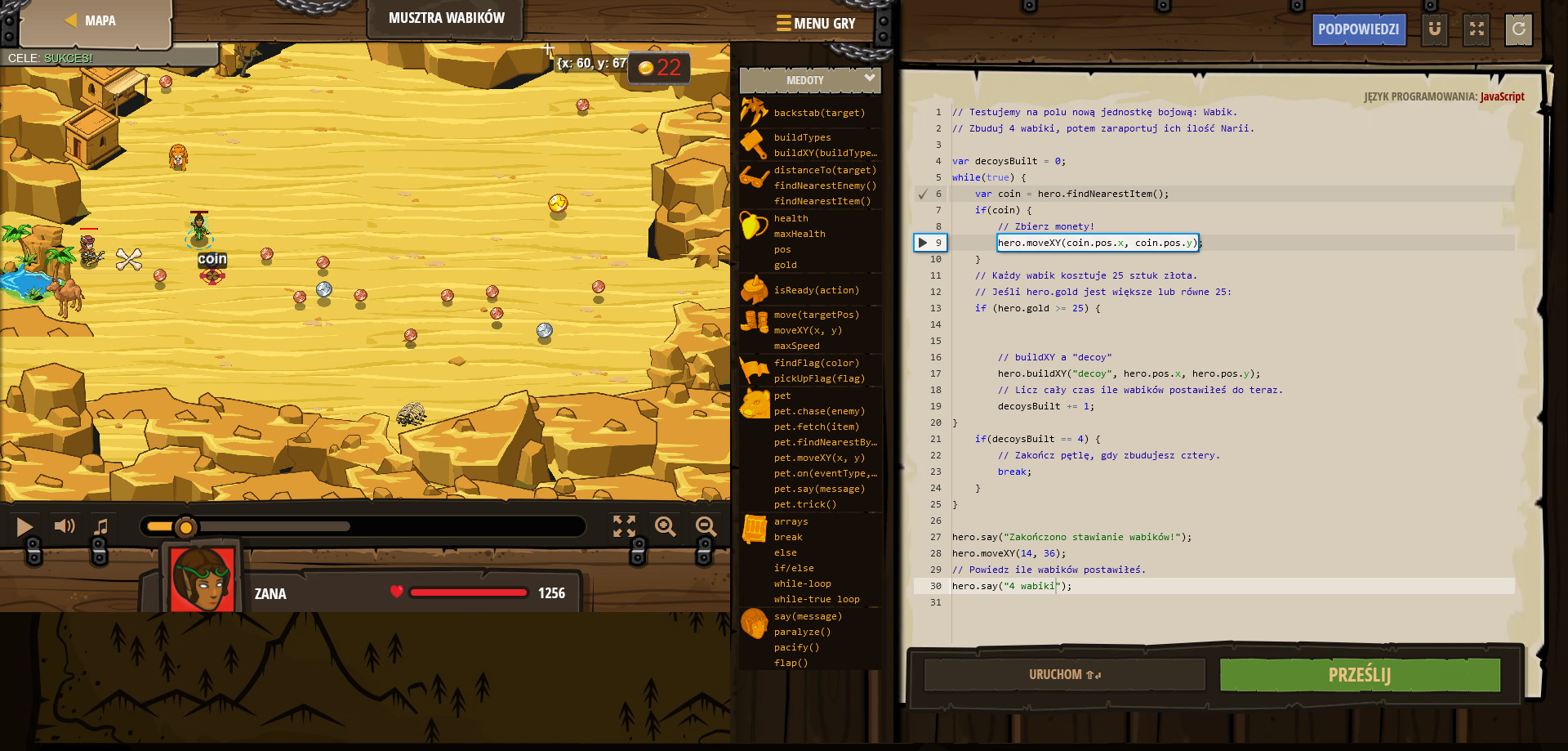
Task: Click the break statement on line 23
Action: point(1014,472)
